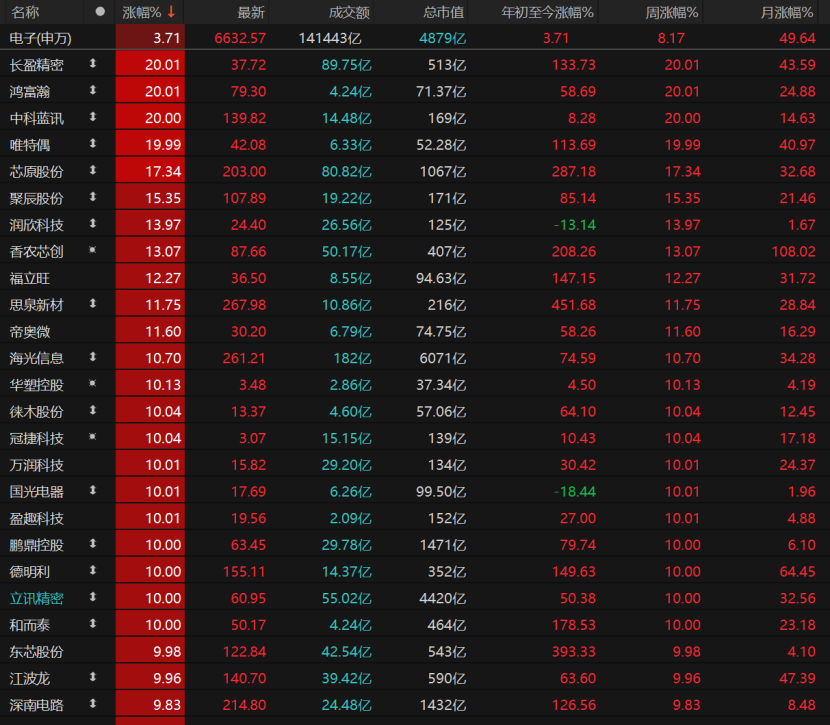Click the circle dot in the header row
Screen dimensions: 830x725
pos(100,12)
